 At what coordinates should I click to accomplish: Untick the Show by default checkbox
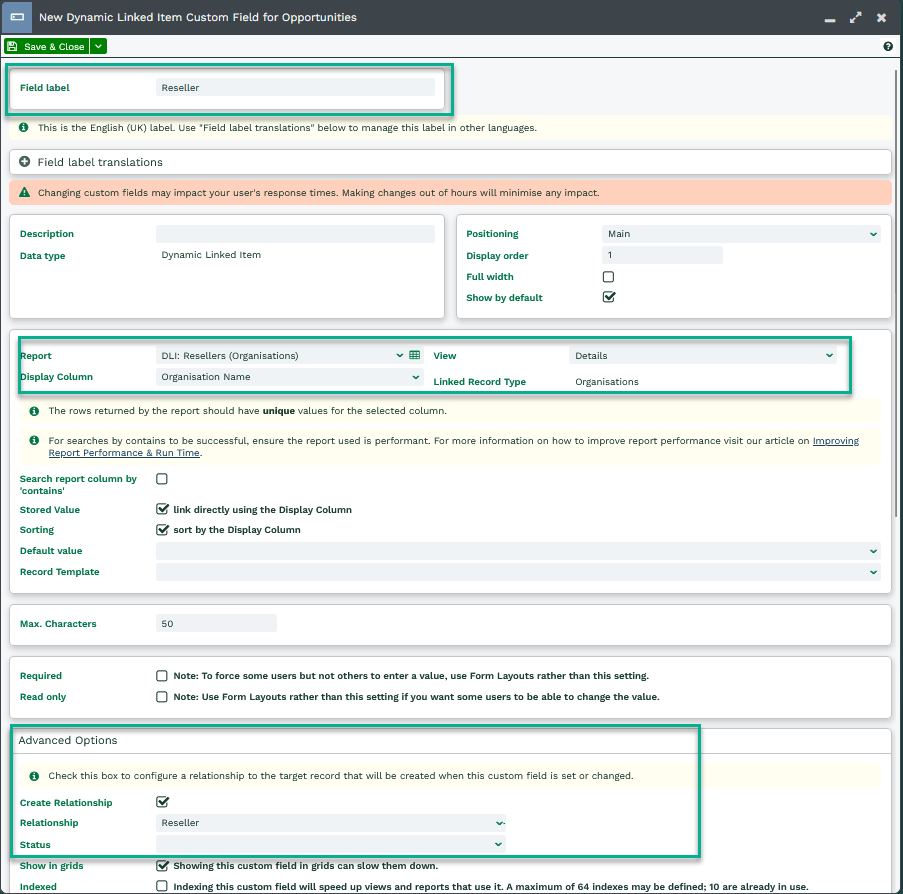[x=608, y=298]
